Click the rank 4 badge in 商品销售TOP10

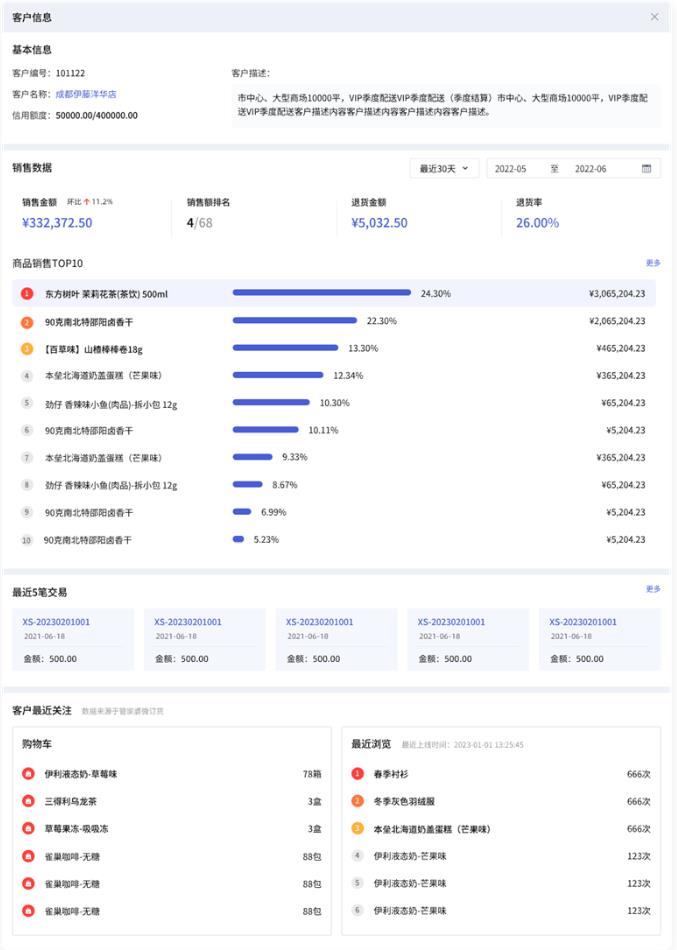coord(27,376)
